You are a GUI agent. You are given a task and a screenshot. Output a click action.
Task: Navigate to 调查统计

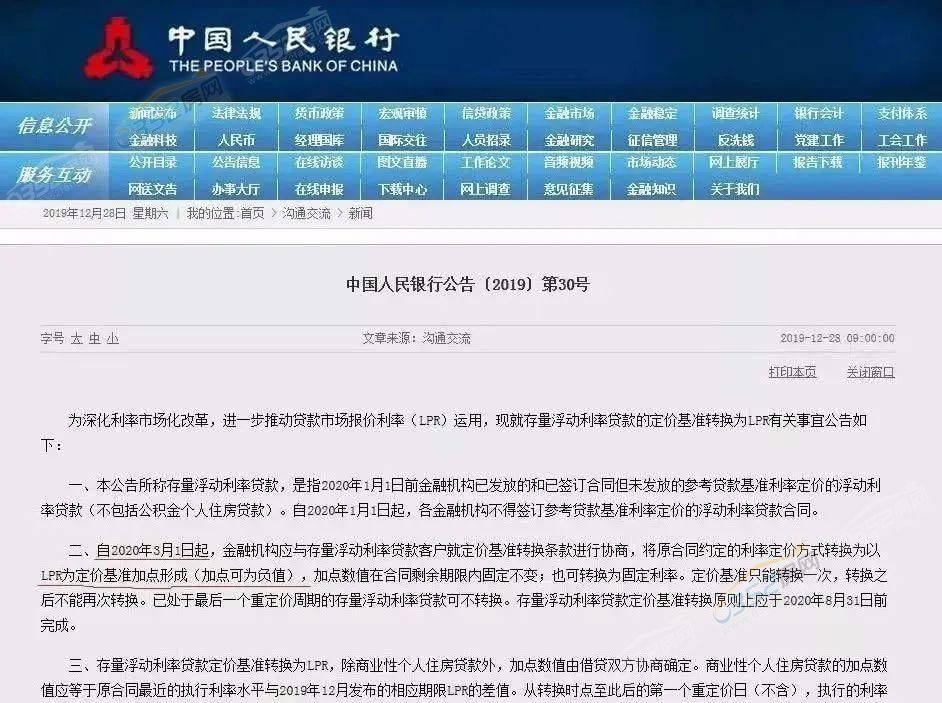(x=735, y=114)
